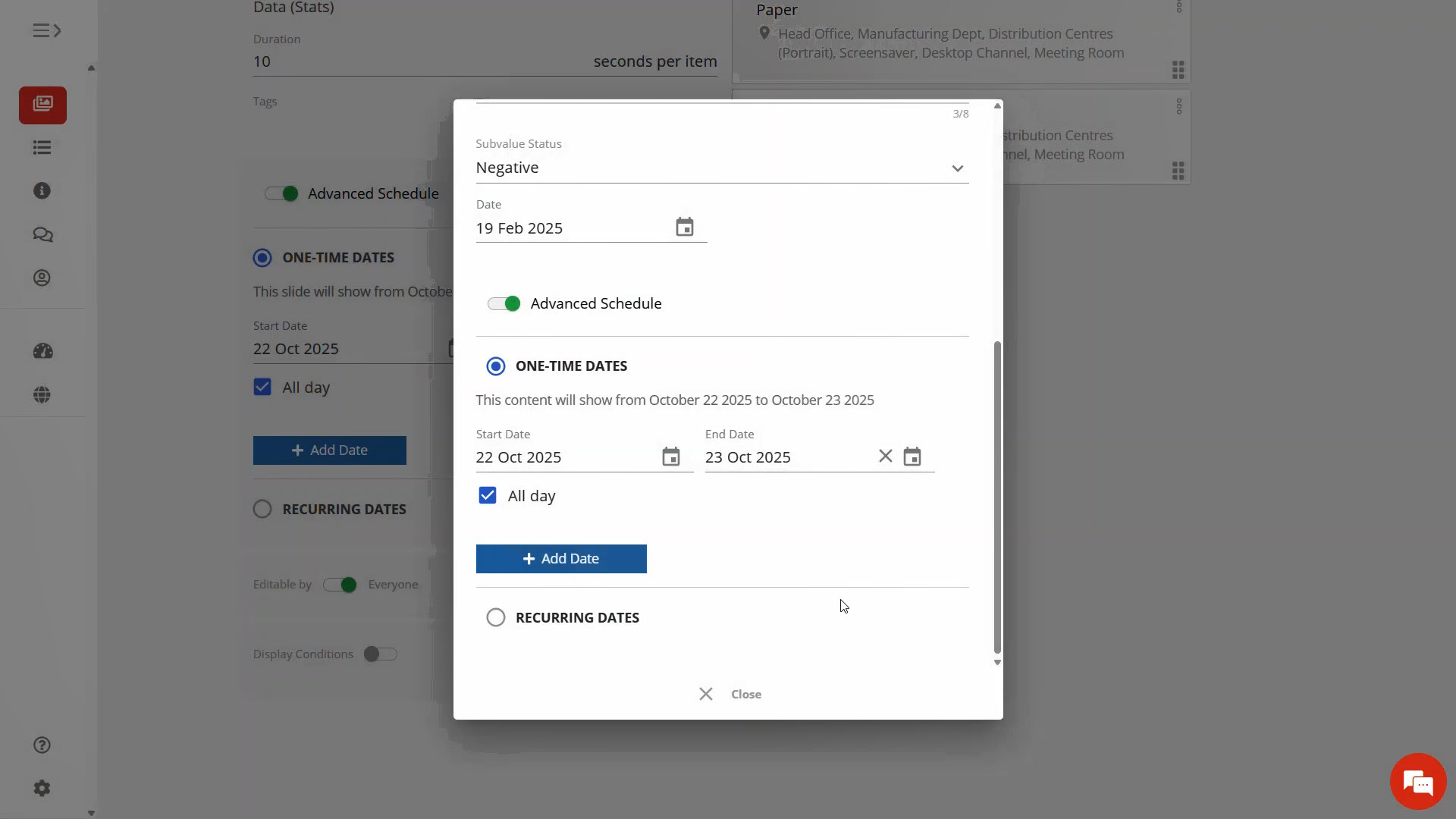Open the globe sidebar icon
The width and height of the screenshot is (1456, 819).
[42, 395]
